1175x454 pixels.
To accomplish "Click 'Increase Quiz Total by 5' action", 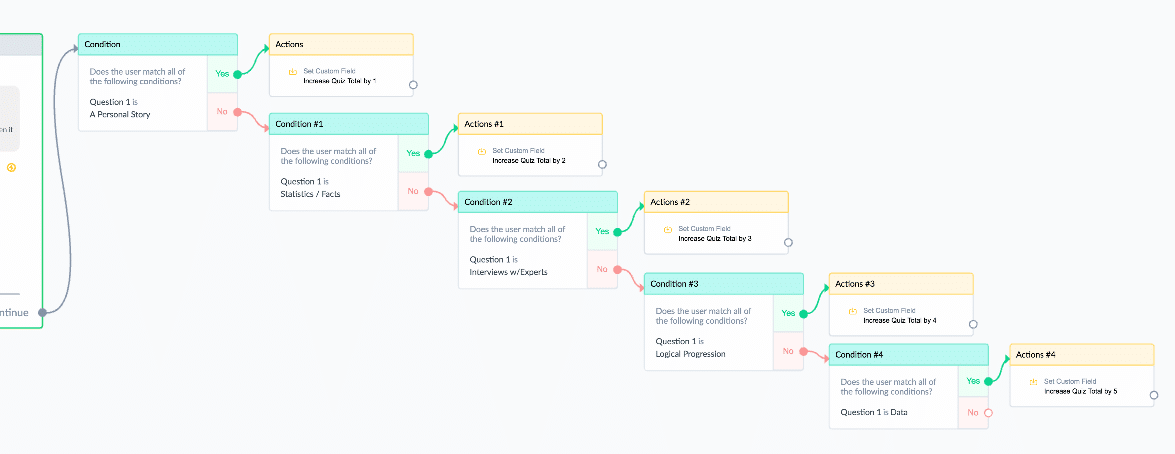I will (x=1081, y=390).
